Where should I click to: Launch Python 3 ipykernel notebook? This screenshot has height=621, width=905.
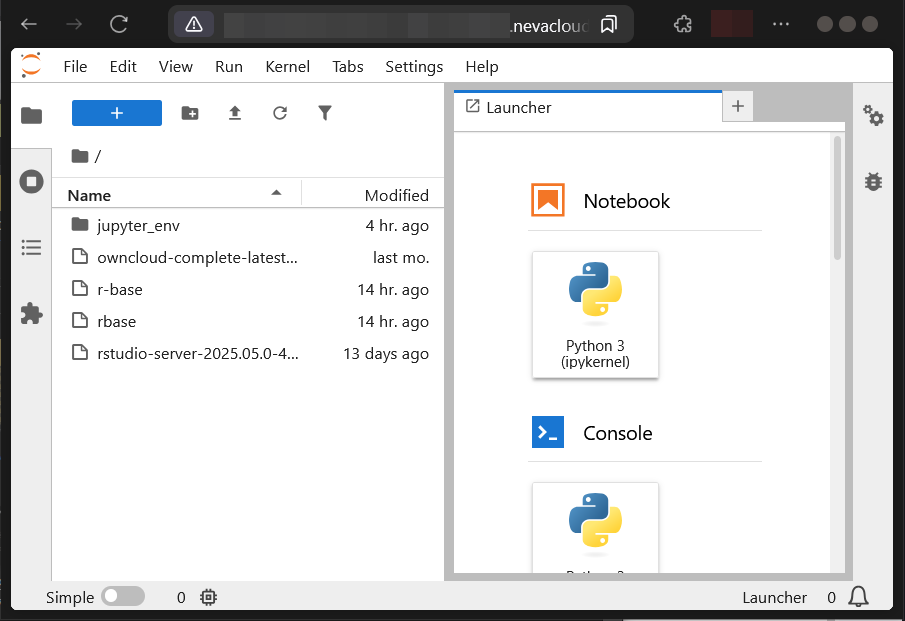595,315
